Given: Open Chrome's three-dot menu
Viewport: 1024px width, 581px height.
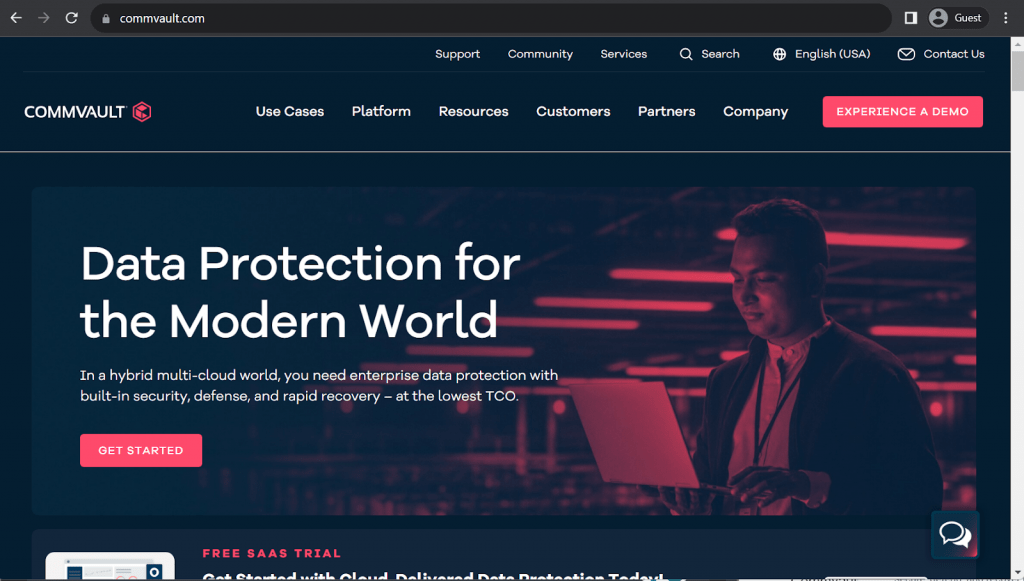Looking at the screenshot, I should [x=1006, y=18].
